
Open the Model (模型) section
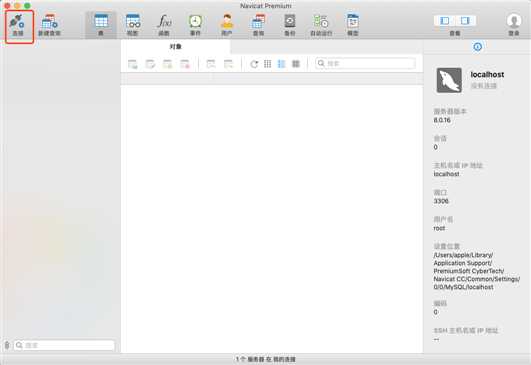point(353,26)
